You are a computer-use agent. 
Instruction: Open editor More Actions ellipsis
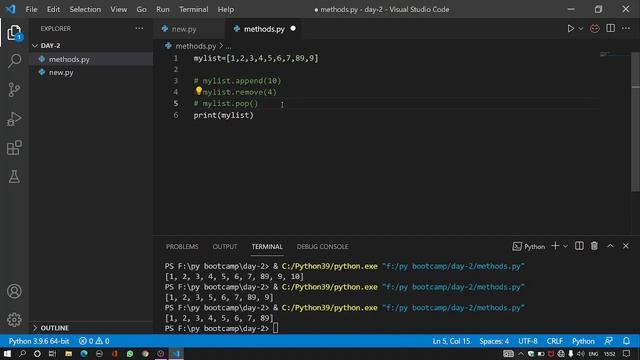point(626,28)
